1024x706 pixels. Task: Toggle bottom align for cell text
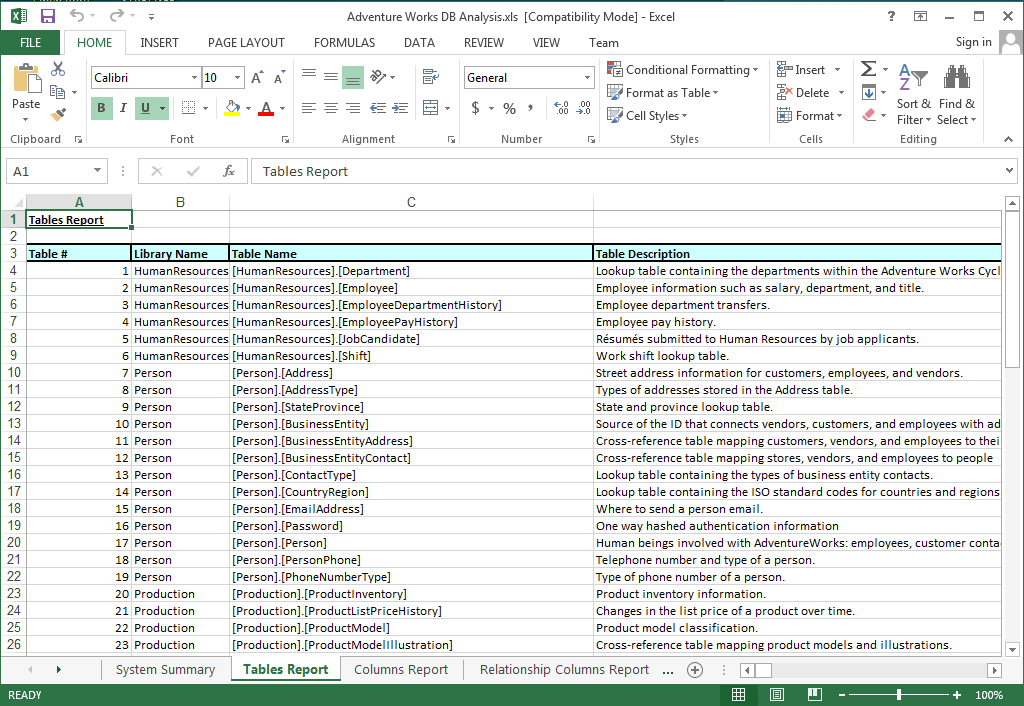point(353,77)
